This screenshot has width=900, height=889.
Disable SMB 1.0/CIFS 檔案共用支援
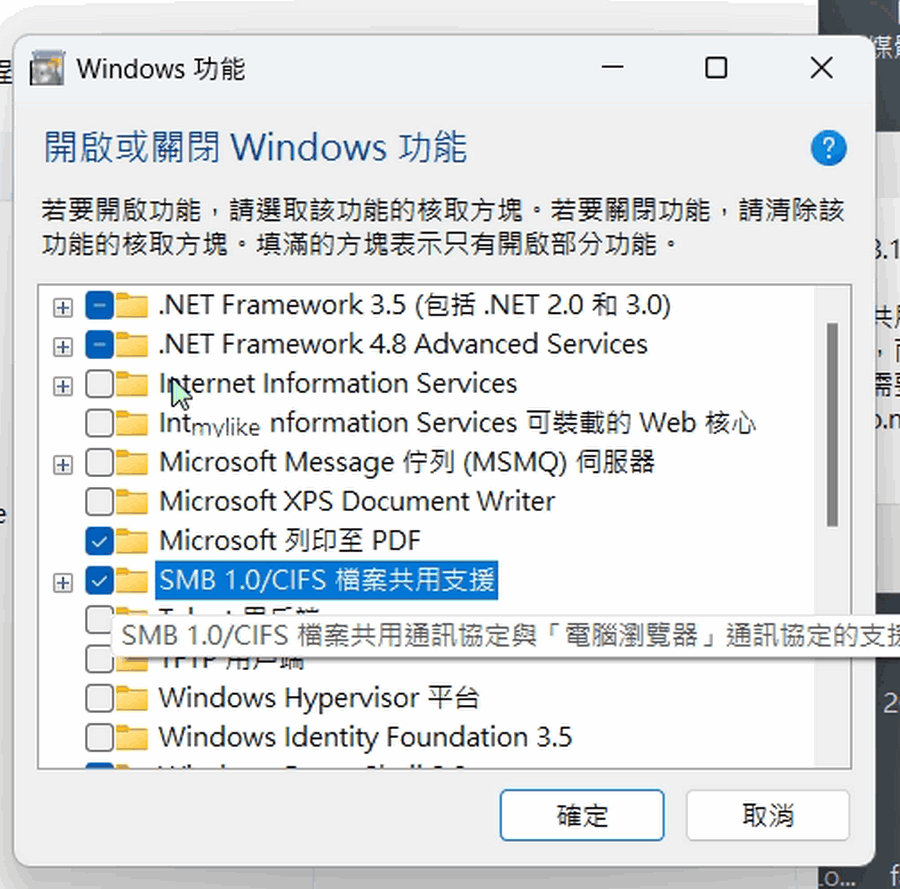(x=99, y=580)
